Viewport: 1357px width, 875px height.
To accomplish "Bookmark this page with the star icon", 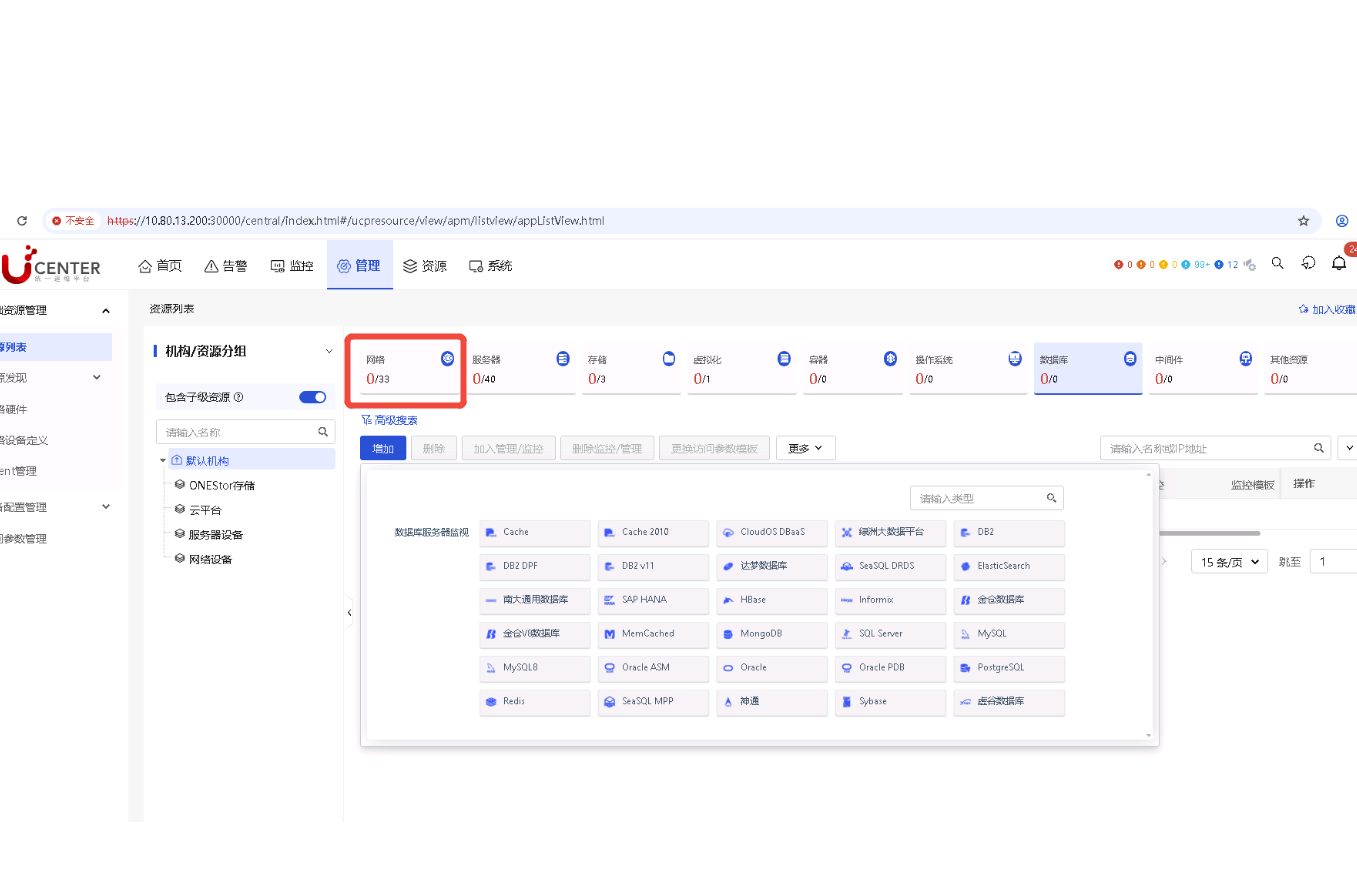I will 1303,221.
